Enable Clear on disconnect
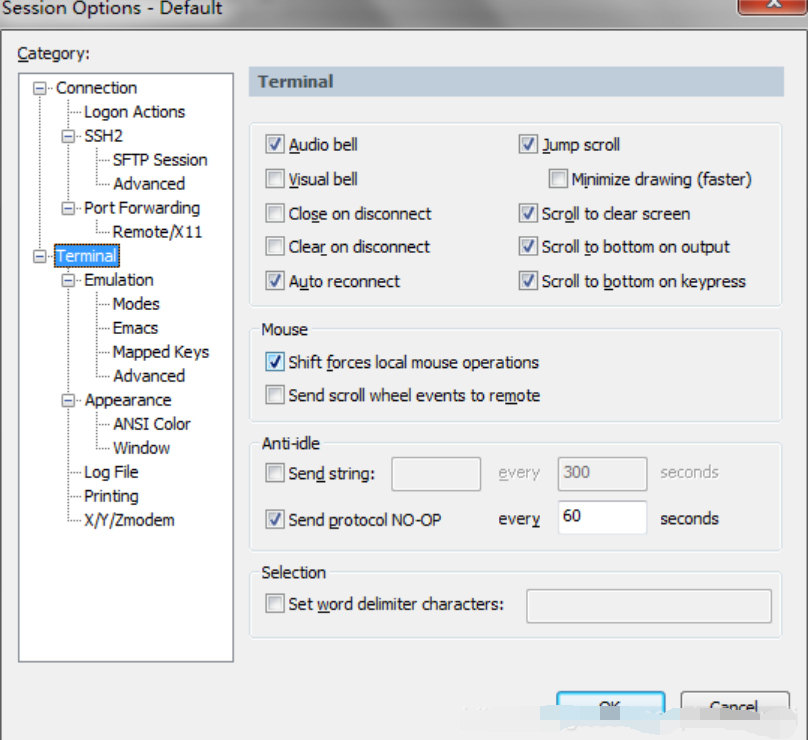Image resolution: width=808 pixels, height=740 pixels. (x=275, y=246)
